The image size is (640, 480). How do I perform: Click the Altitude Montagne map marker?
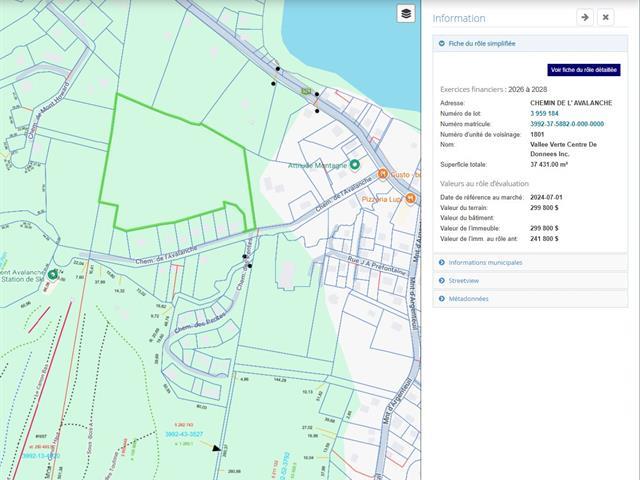(x=354, y=165)
